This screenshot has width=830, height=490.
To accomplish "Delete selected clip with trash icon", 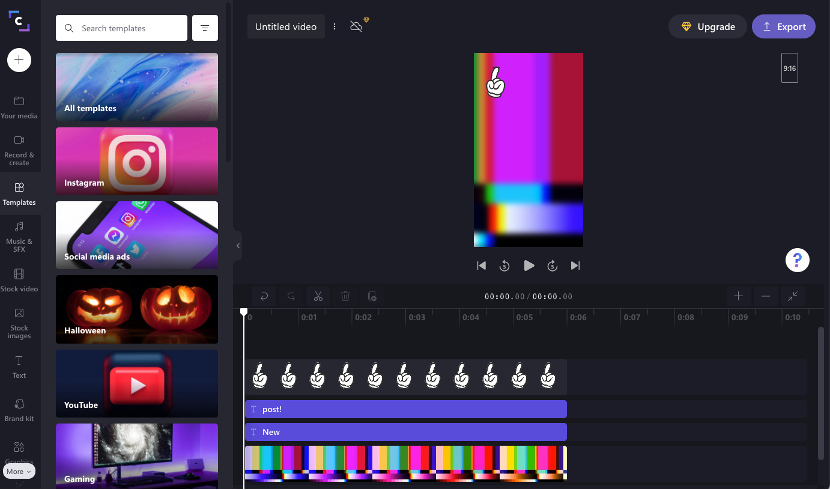I will click(x=345, y=296).
